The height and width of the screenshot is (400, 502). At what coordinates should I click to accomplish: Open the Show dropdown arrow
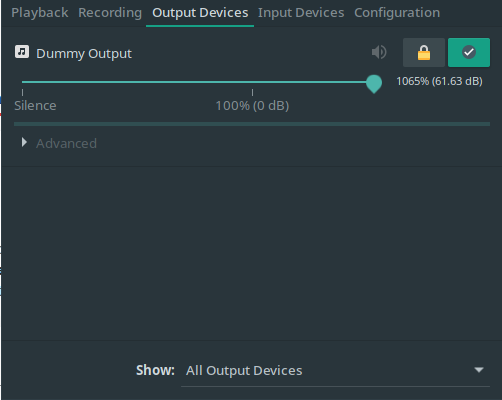479,370
